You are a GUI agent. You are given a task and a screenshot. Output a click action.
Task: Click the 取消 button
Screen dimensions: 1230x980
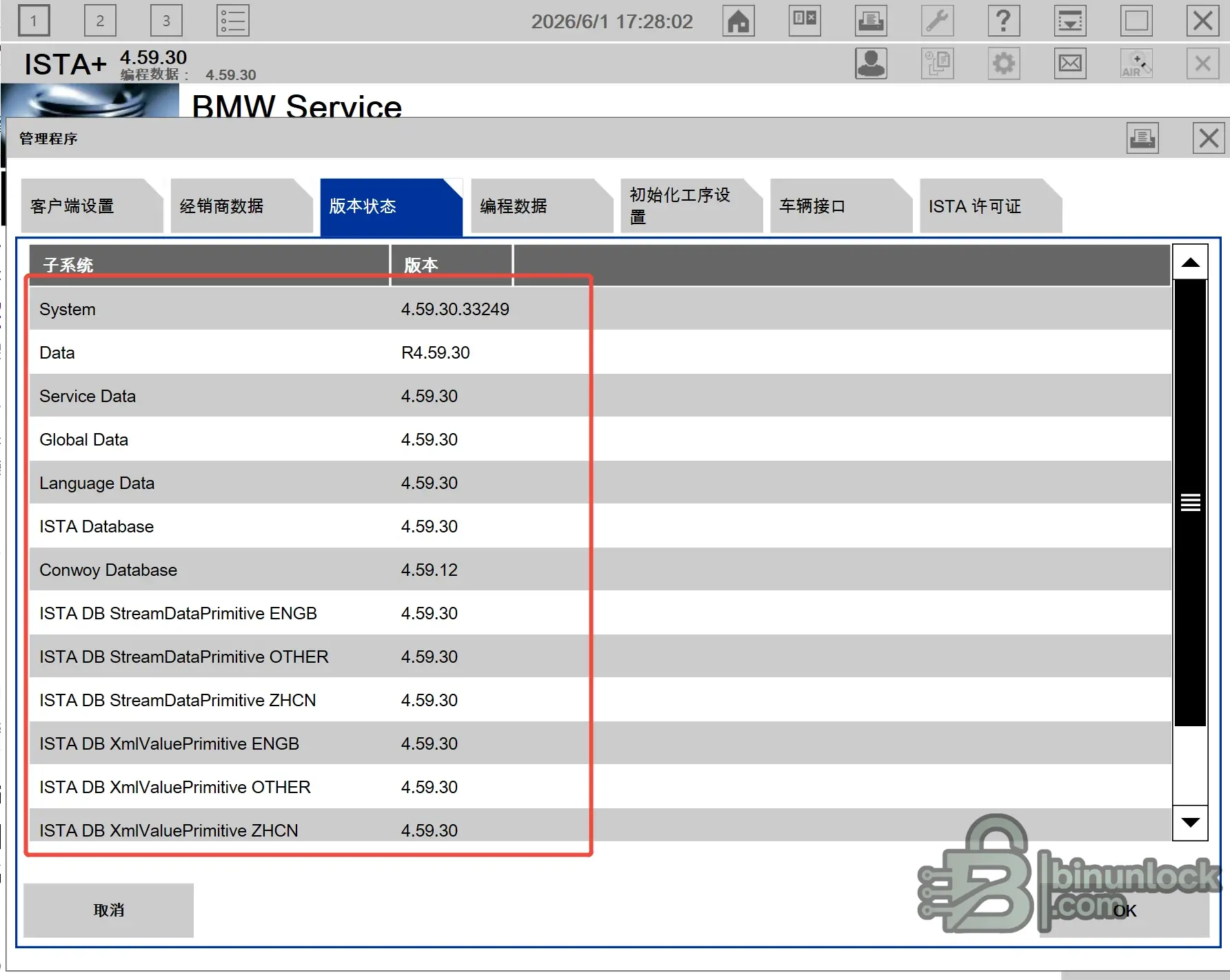[109, 910]
